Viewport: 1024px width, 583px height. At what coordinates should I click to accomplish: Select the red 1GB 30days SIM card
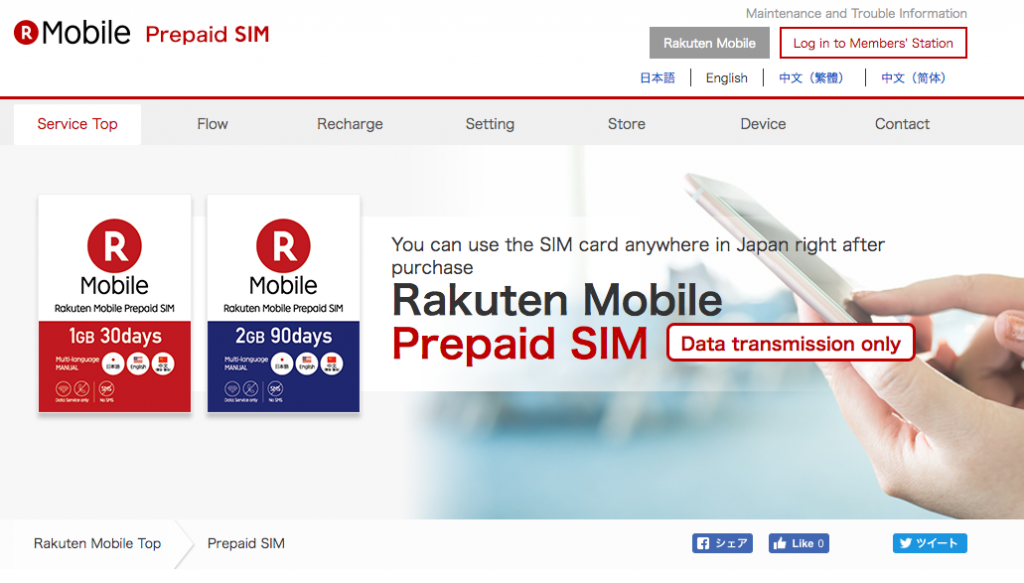pos(115,304)
